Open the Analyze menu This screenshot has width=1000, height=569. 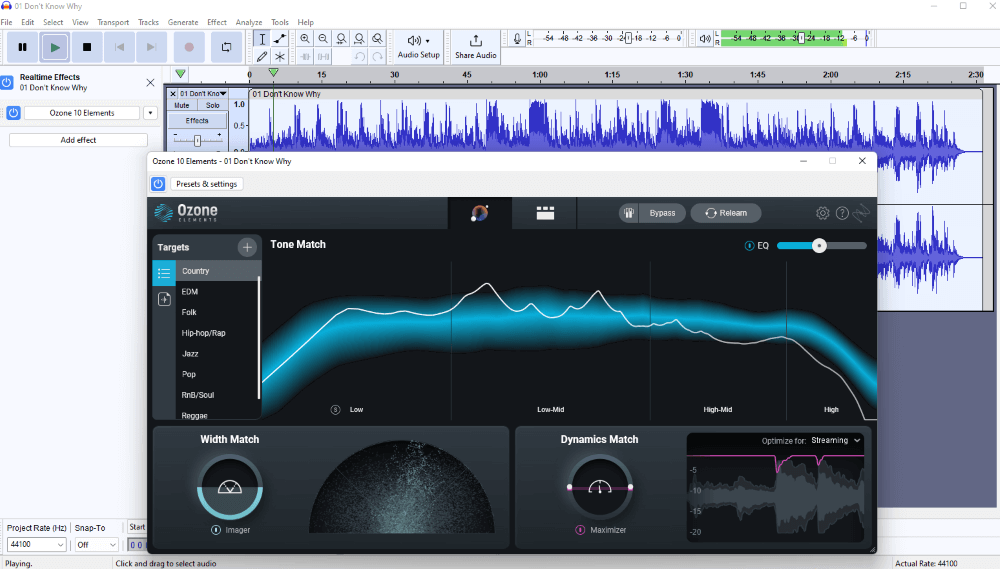click(249, 22)
